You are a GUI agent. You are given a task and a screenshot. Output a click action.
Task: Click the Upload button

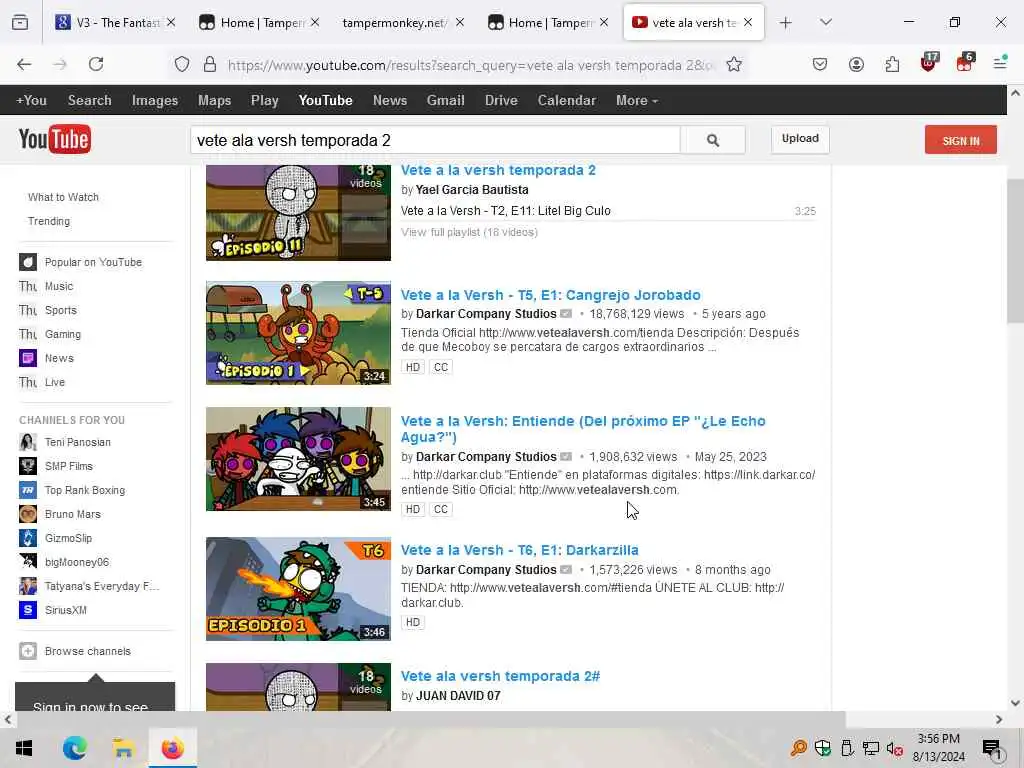(800, 139)
